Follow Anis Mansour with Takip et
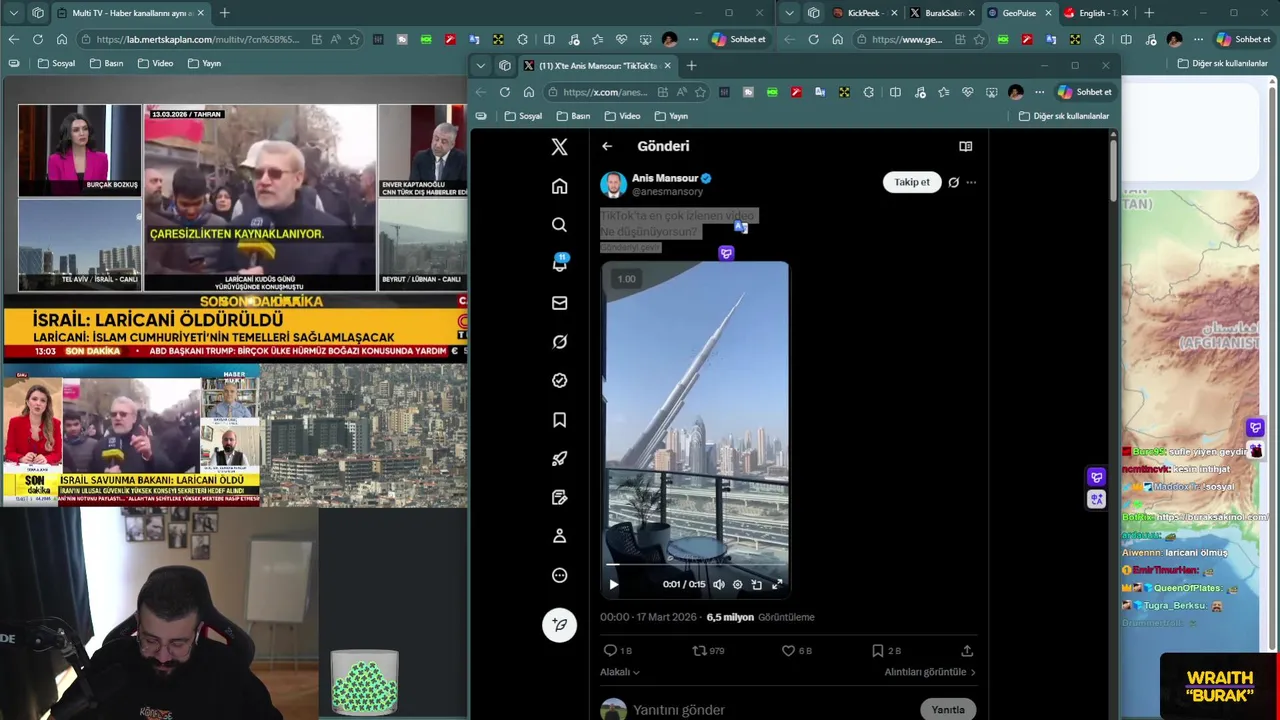The width and height of the screenshot is (1280, 720). [912, 182]
